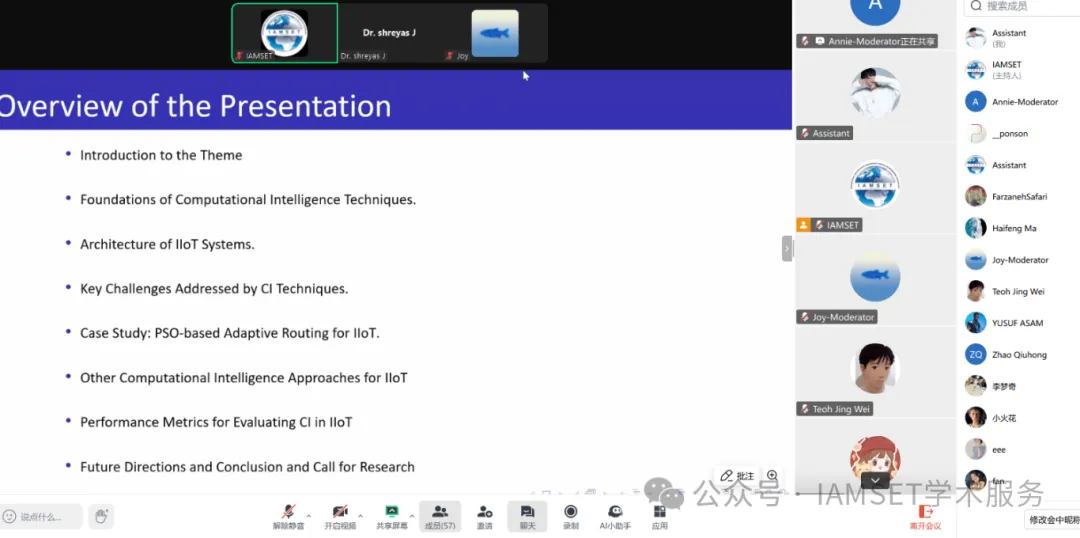
Task: Open video options arrow beside 开启视频
Action: 360,515
